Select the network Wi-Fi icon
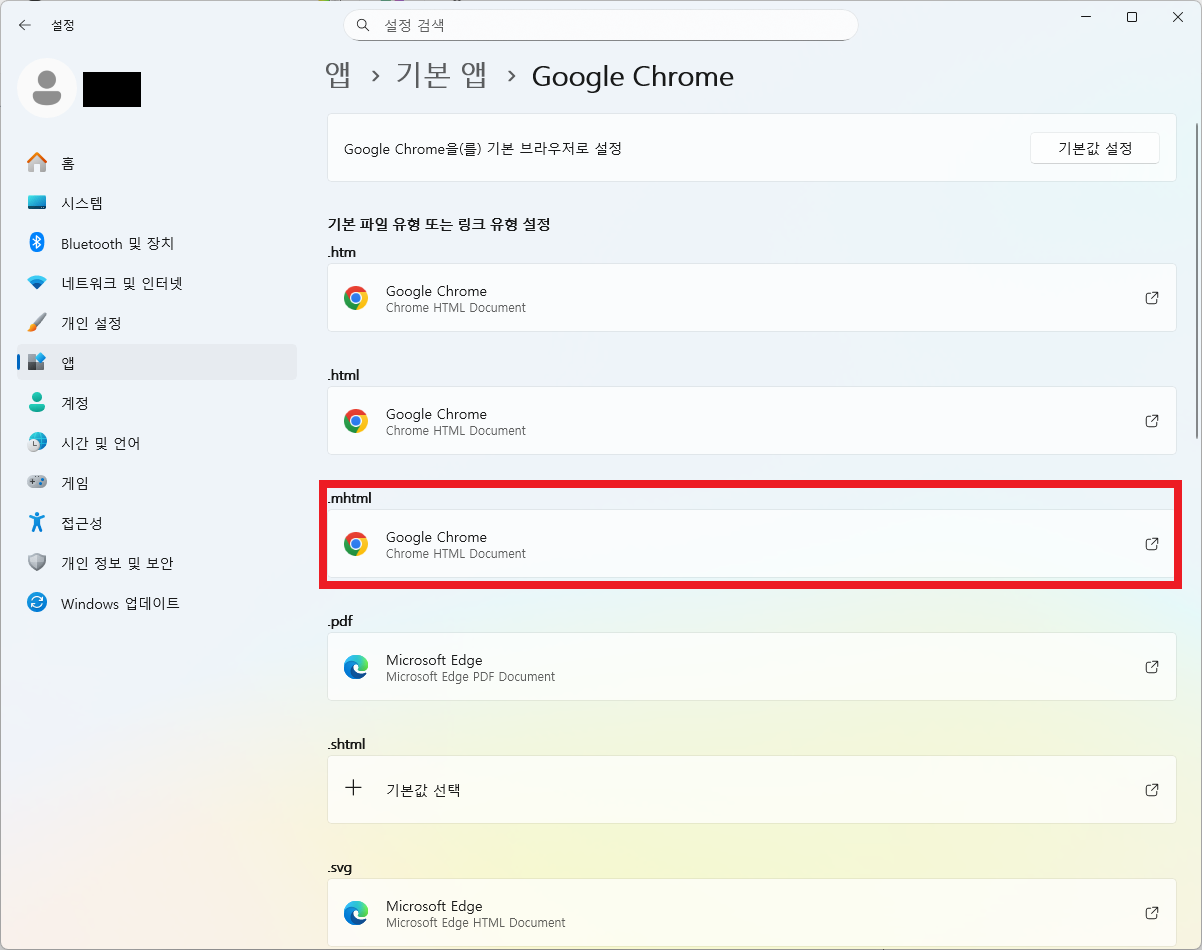 click(x=37, y=283)
